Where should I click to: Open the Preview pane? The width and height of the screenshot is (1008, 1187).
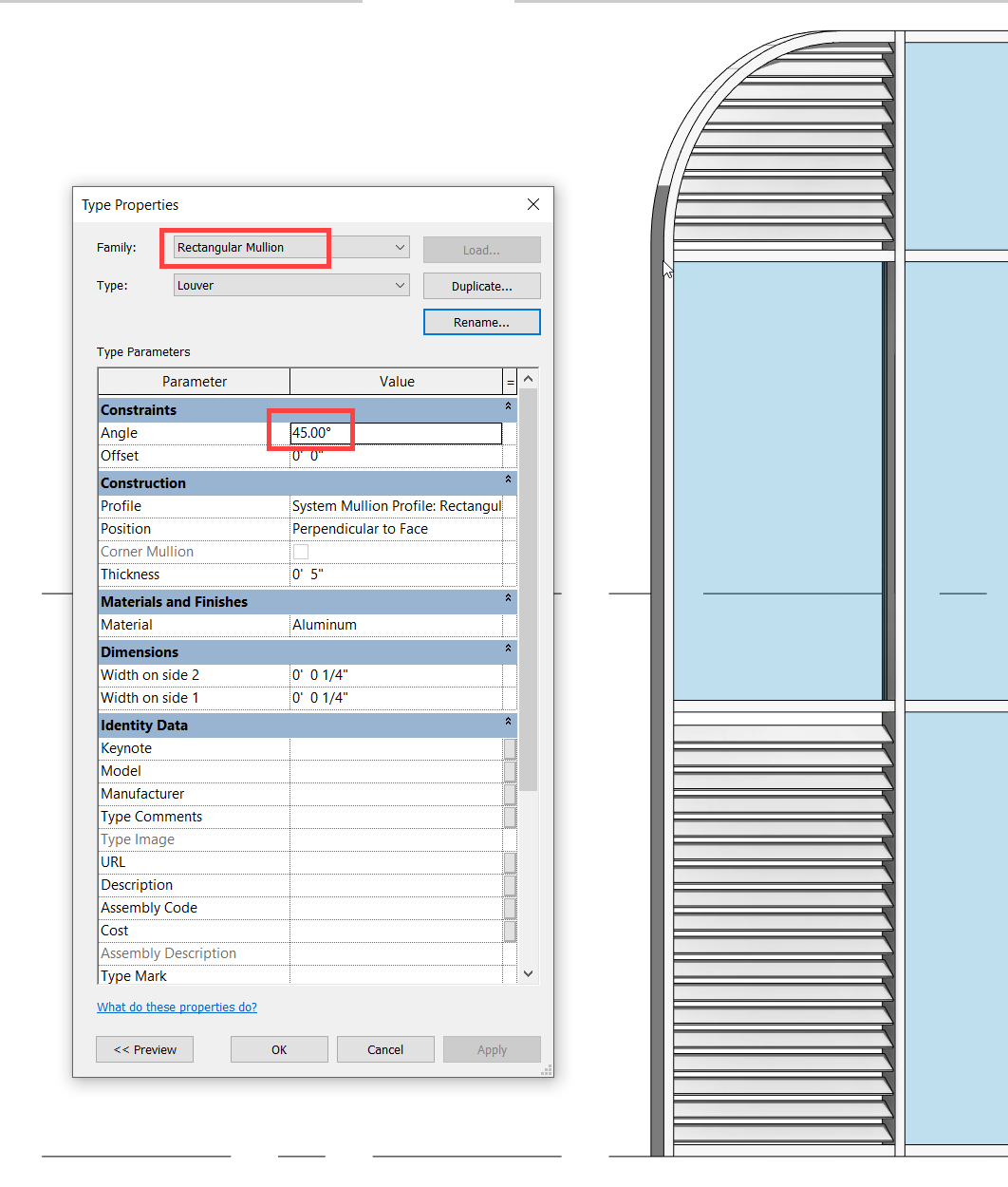coord(144,1049)
